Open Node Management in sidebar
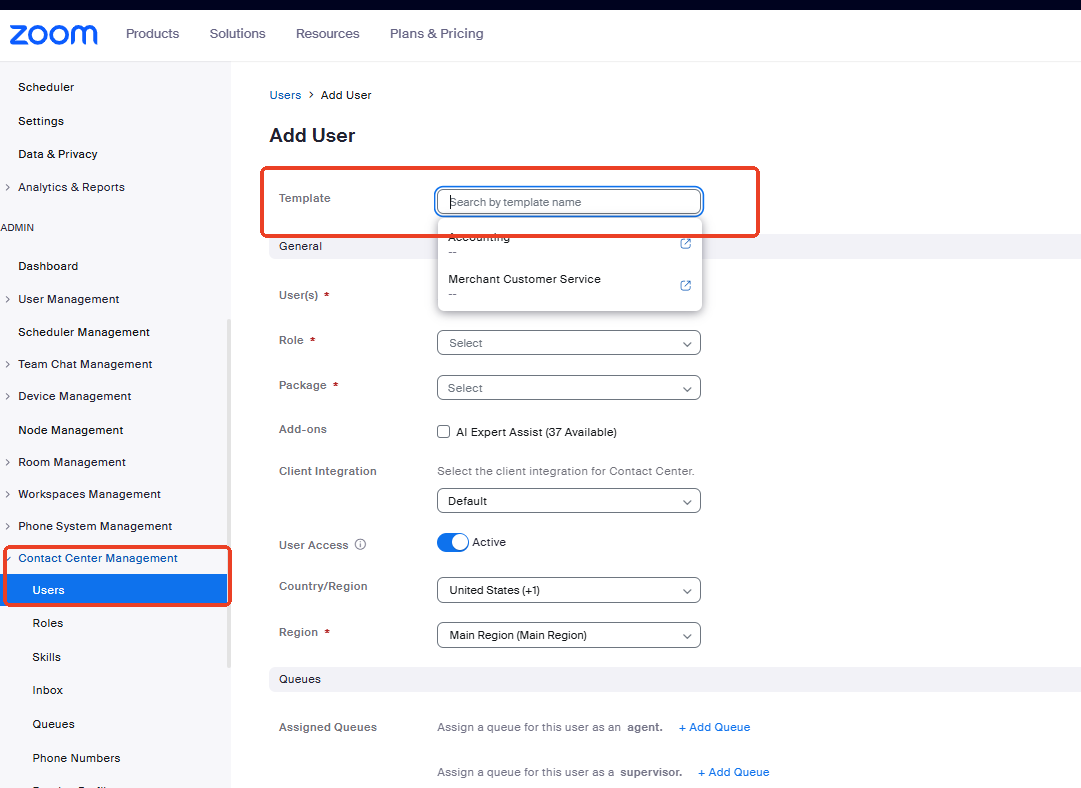Image resolution: width=1081 pixels, height=788 pixels. pos(71,430)
